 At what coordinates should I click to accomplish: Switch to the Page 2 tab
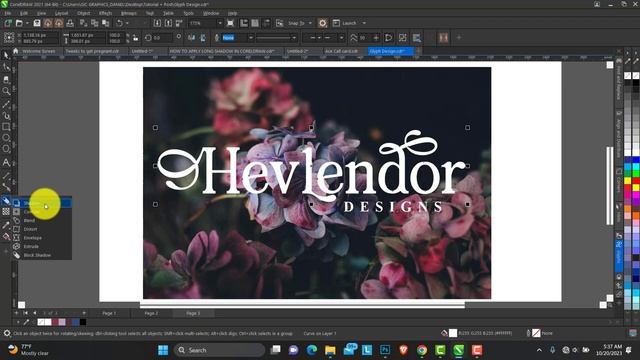[x=151, y=313]
